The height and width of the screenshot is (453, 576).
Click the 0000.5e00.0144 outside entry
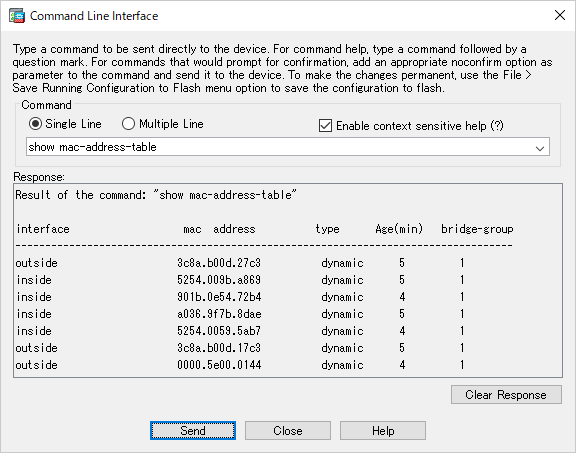click(219, 365)
